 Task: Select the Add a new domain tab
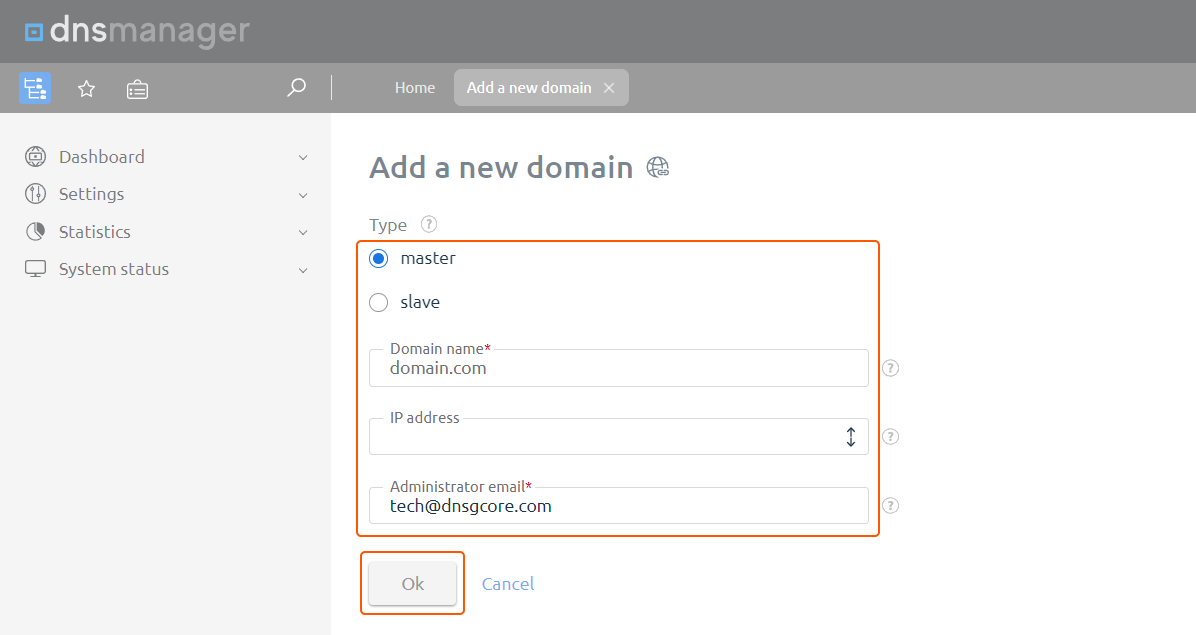pos(528,87)
